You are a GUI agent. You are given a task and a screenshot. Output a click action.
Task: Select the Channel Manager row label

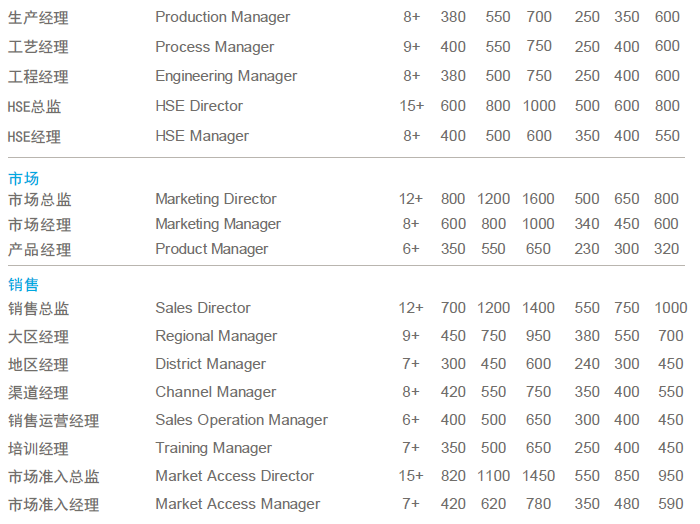(x=215, y=392)
